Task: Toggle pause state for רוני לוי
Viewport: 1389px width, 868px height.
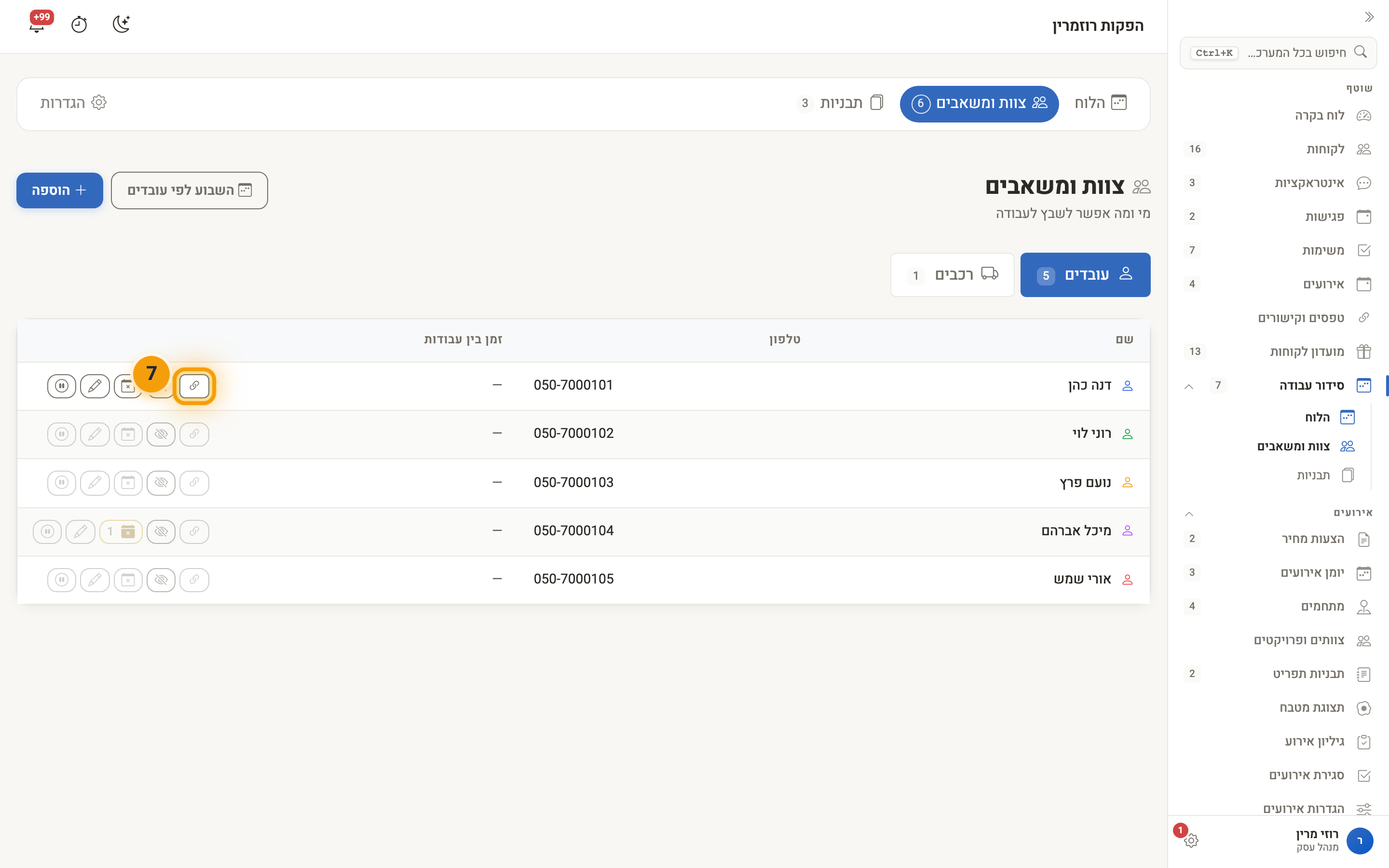Action: (x=61, y=434)
